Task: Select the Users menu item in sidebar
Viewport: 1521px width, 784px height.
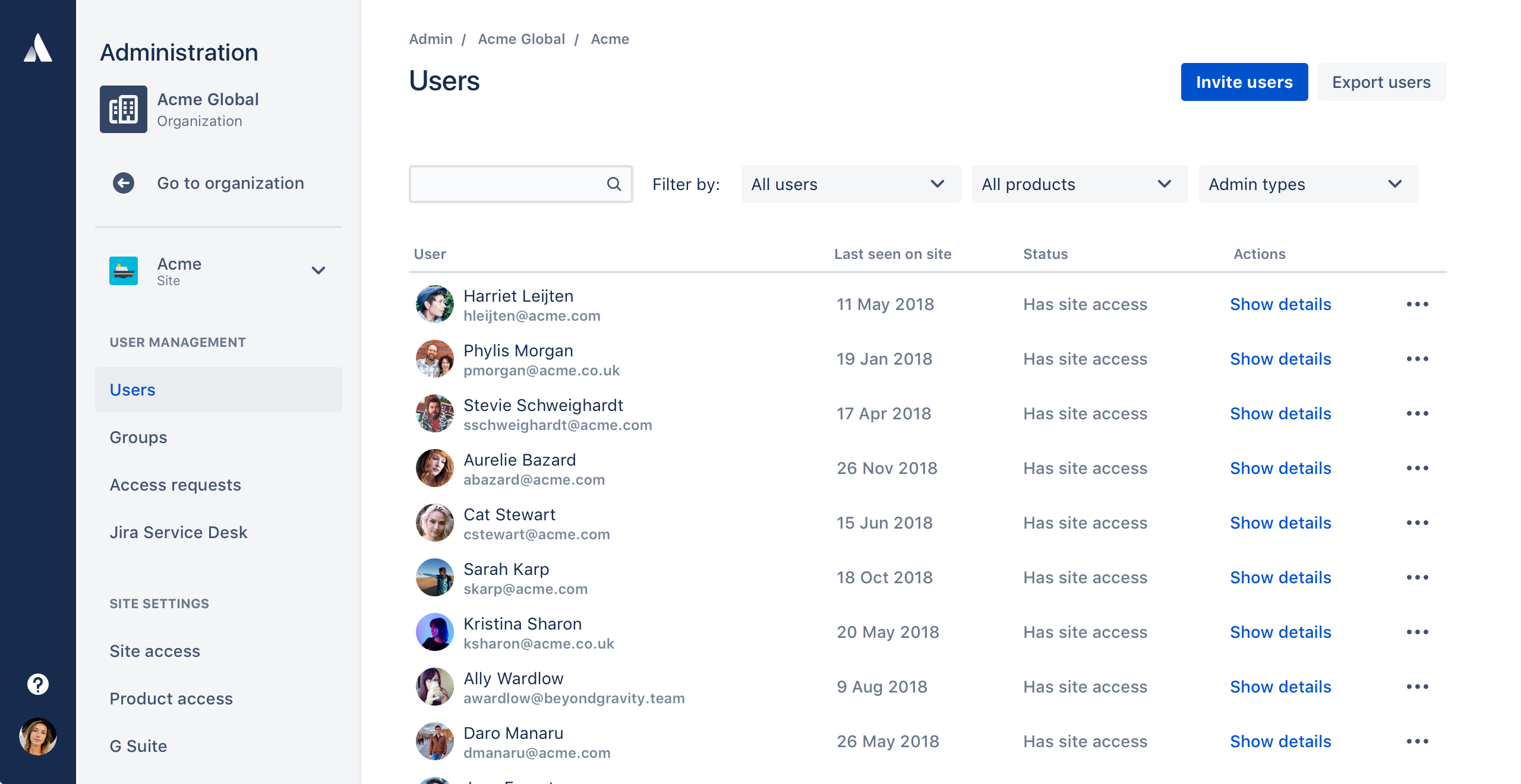Action: (132, 389)
